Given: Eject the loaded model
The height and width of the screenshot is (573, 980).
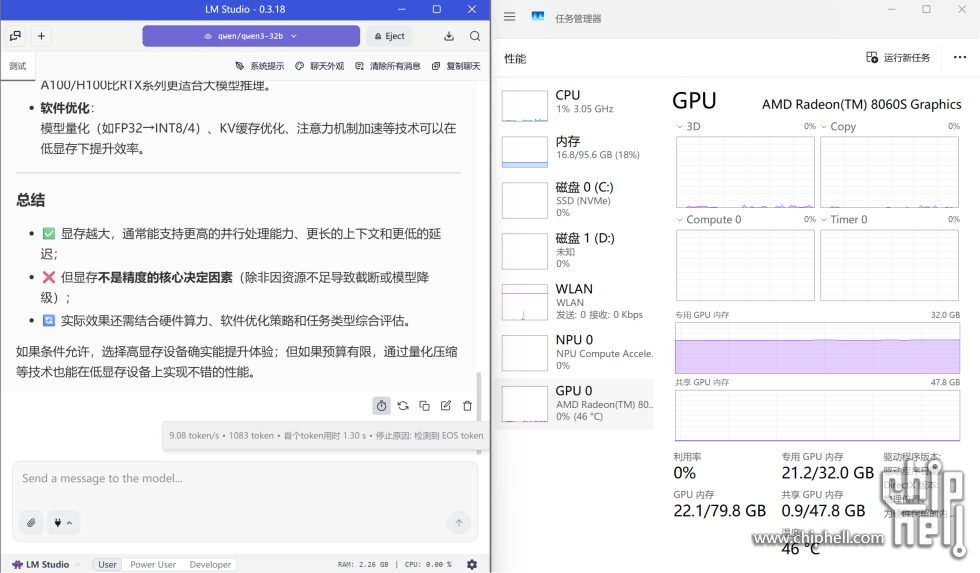Looking at the screenshot, I should pos(390,36).
